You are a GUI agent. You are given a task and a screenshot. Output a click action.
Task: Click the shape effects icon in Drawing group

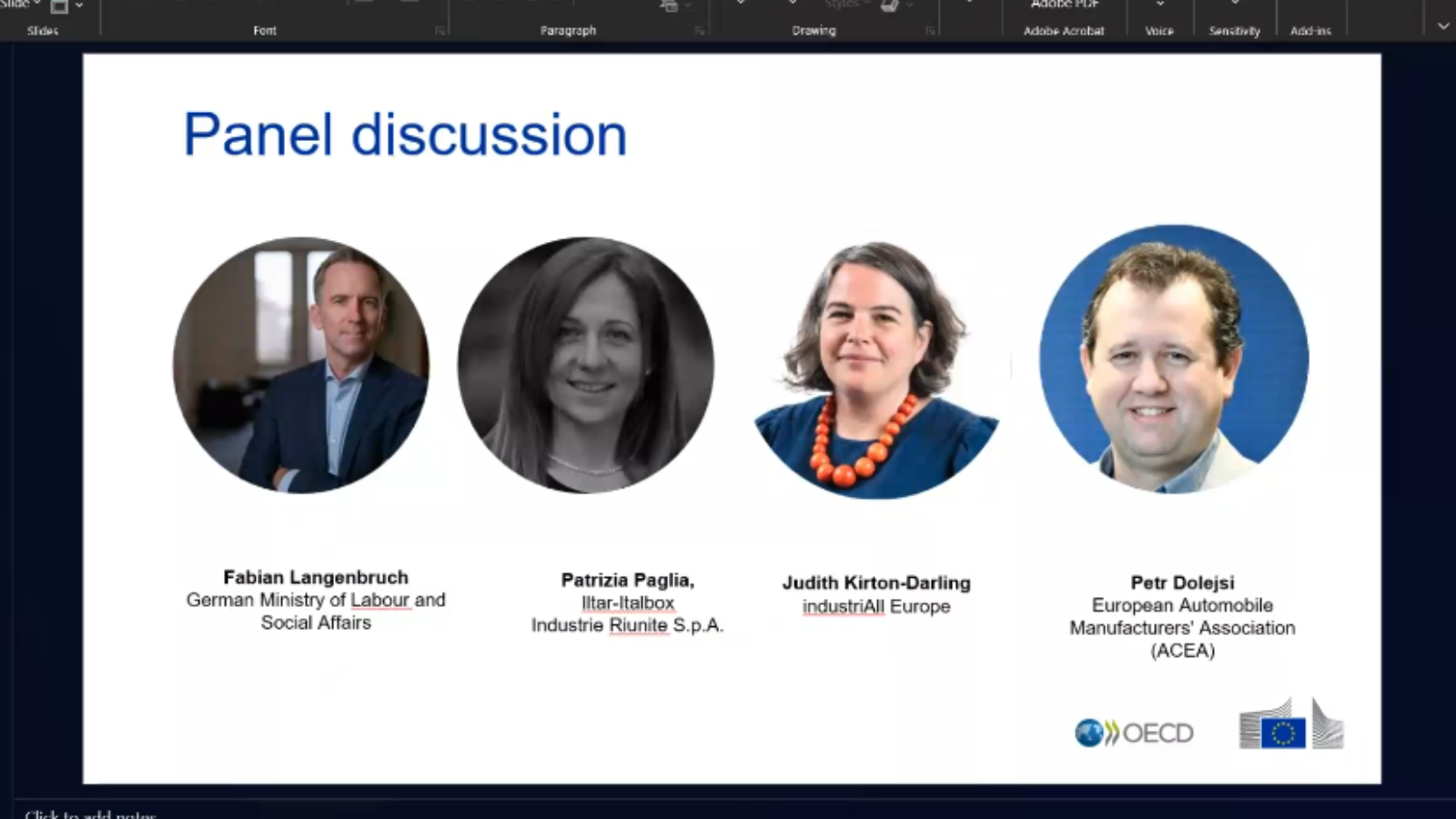pyautogui.click(x=890, y=5)
